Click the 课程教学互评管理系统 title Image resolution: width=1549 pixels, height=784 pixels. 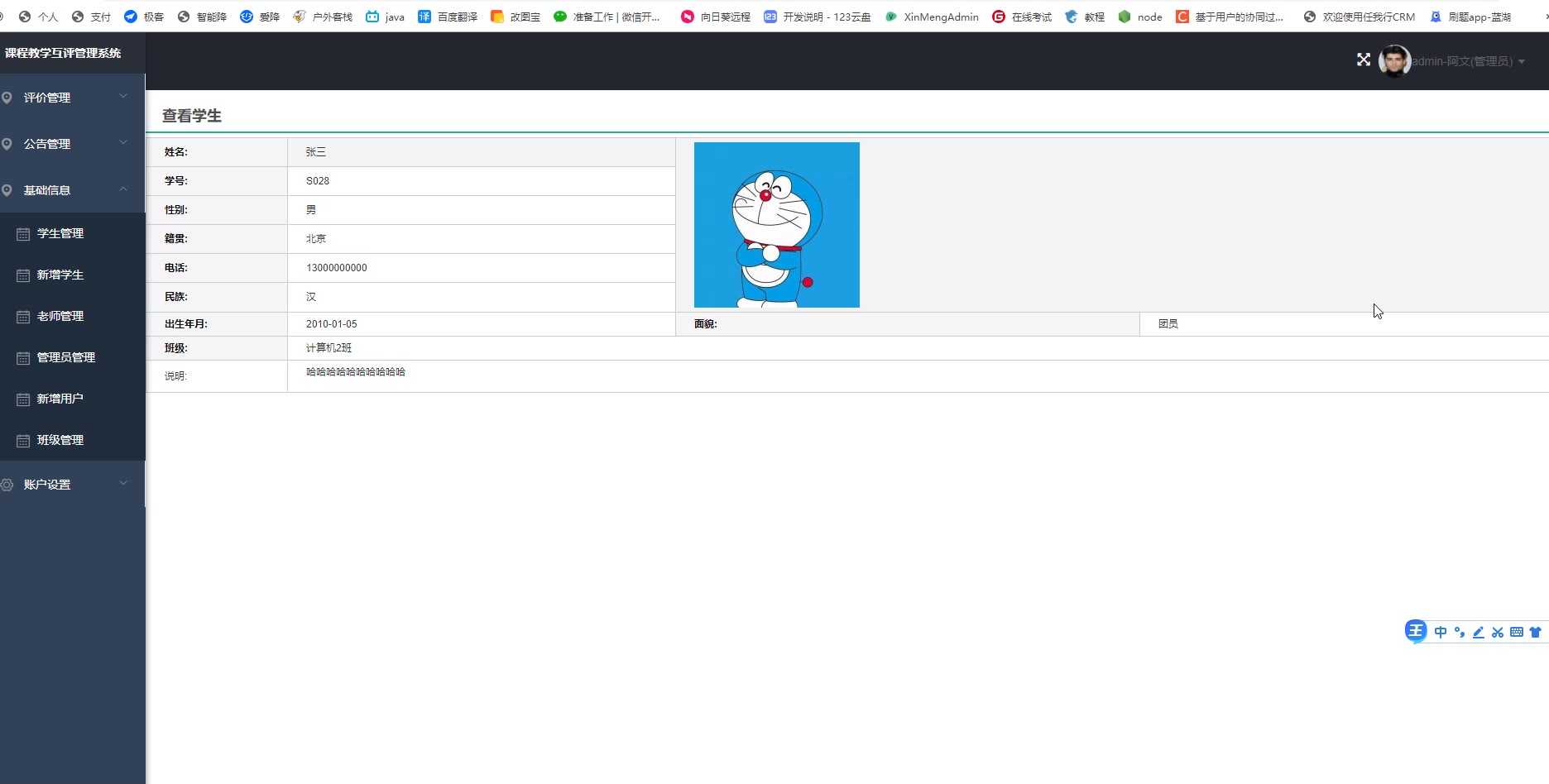point(63,53)
